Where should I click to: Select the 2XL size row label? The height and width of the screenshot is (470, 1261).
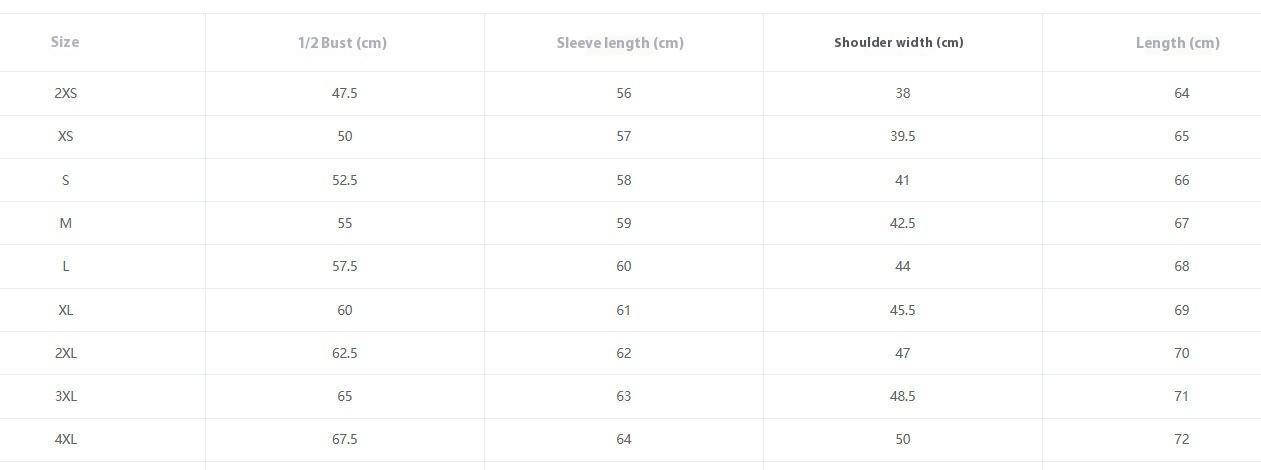click(66, 353)
